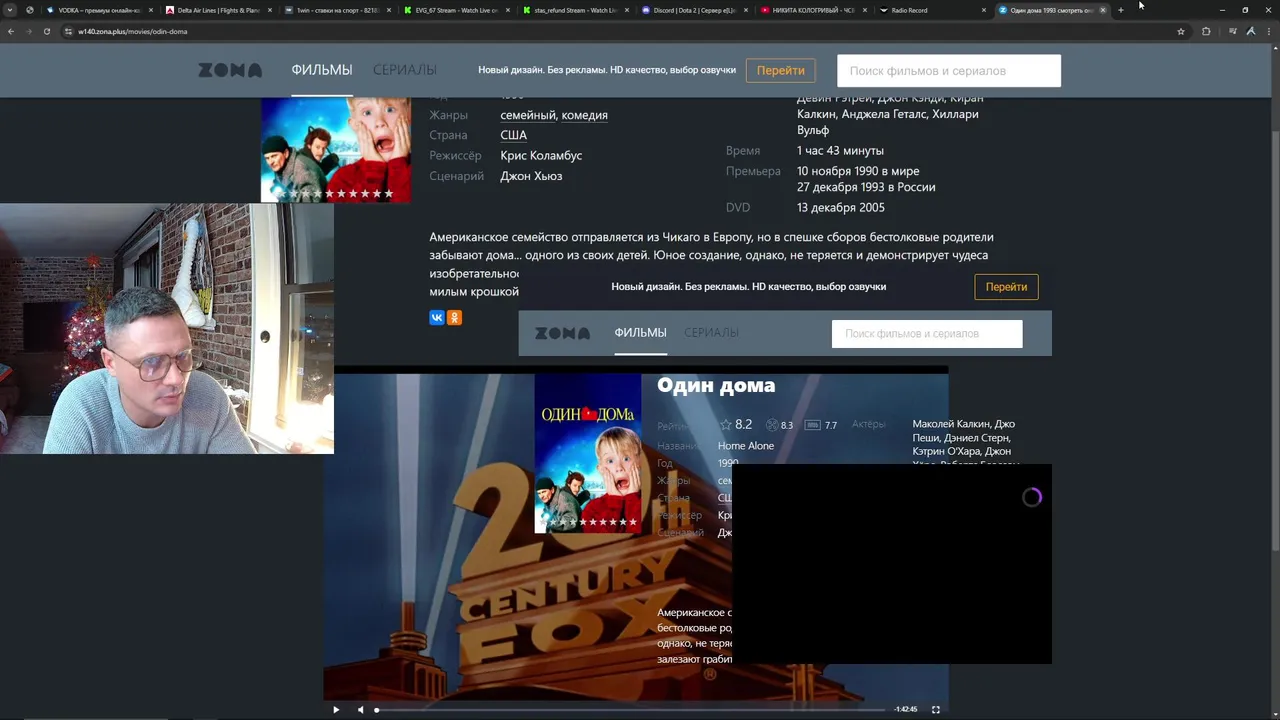Close the Radio Record browser tab
Viewport: 1280px width, 720px height.
tap(984, 10)
